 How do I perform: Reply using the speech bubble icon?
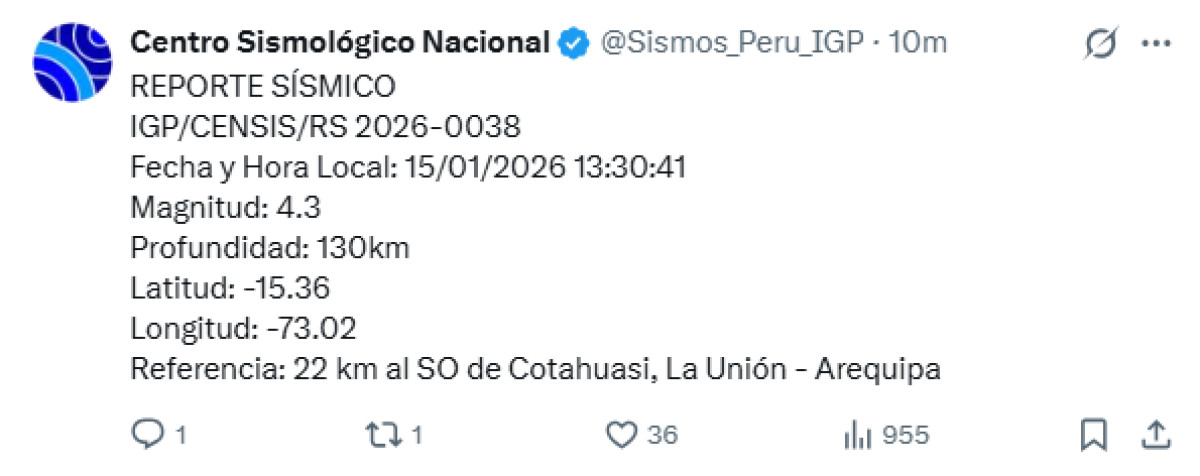tap(147, 433)
